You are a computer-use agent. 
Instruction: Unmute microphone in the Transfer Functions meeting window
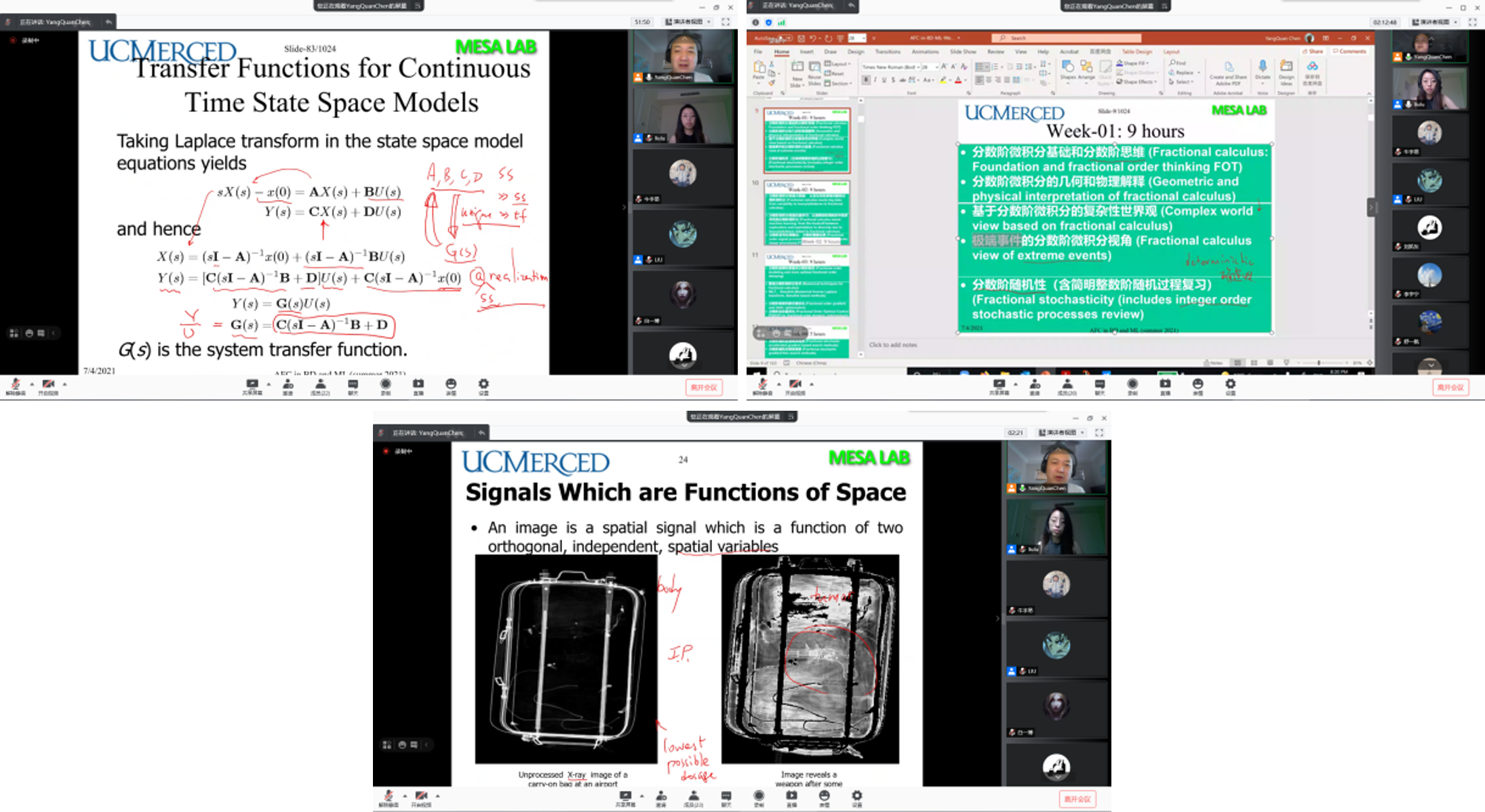(x=16, y=385)
